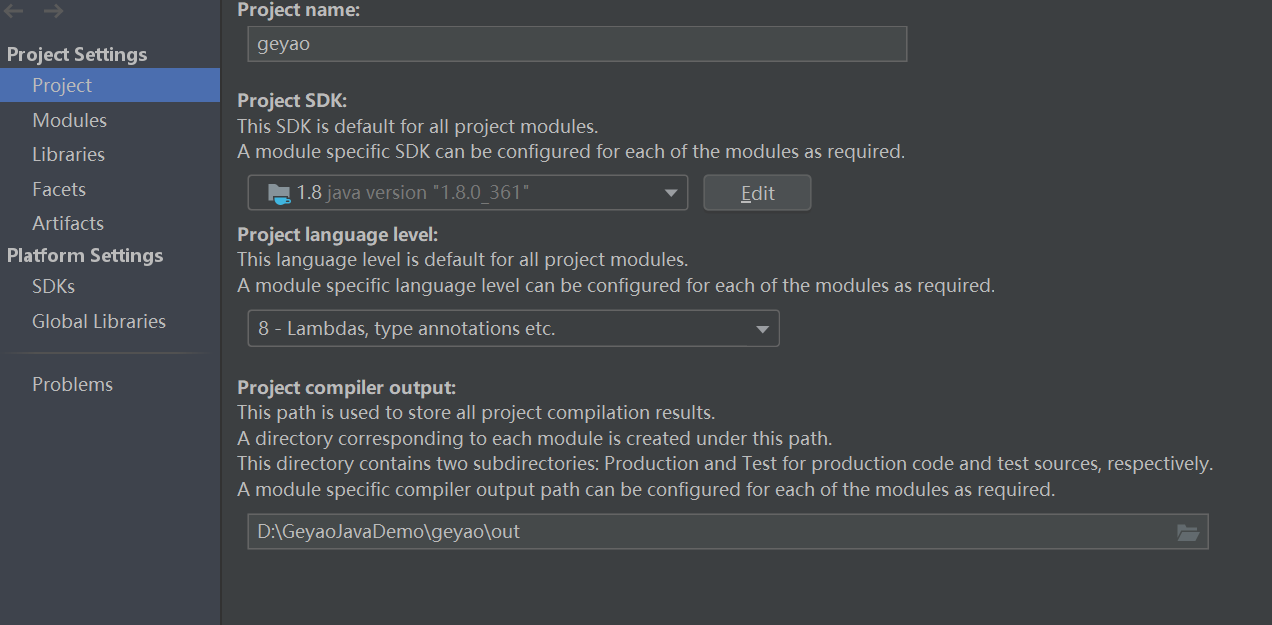Click the back navigation arrow
The width and height of the screenshot is (1272, 625).
point(14,12)
